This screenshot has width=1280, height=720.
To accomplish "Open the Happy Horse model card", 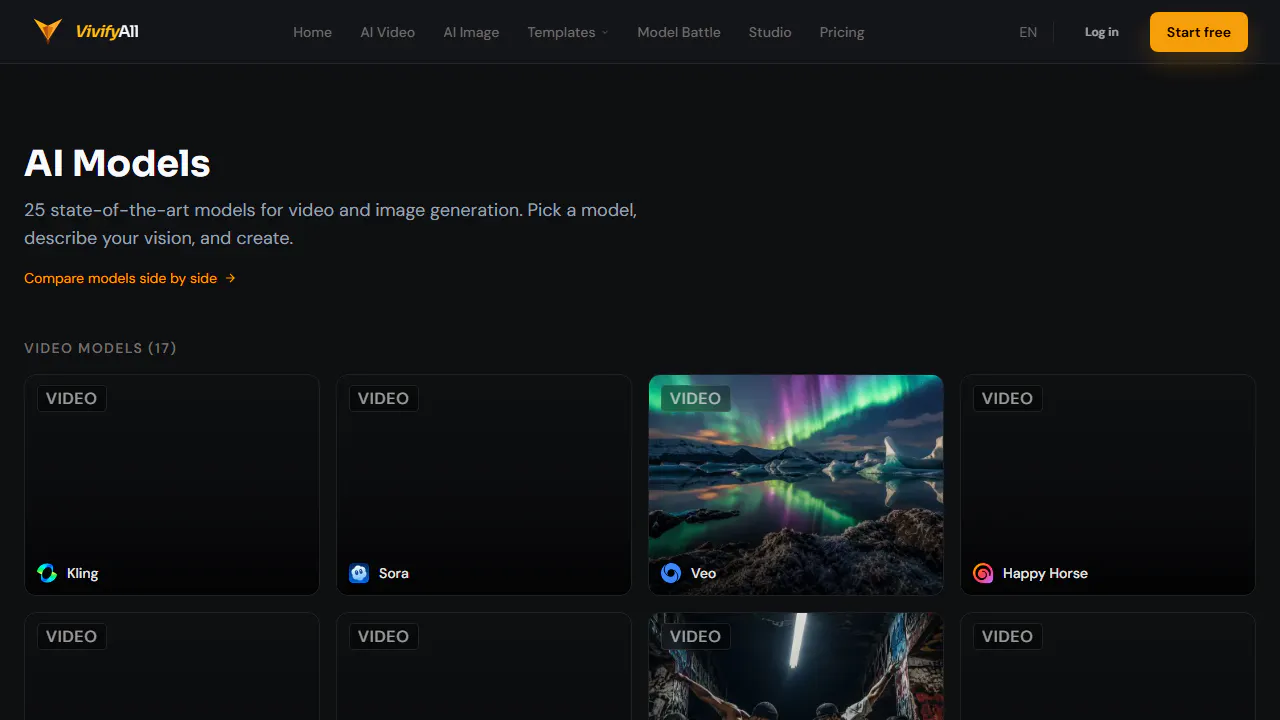I will [x=1108, y=485].
